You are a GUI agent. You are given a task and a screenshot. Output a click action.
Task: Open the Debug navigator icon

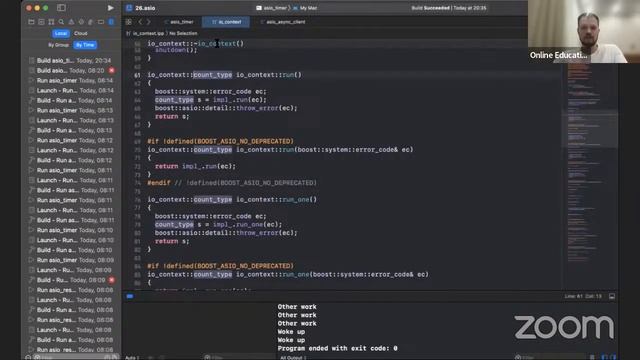click(x=91, y=22)
